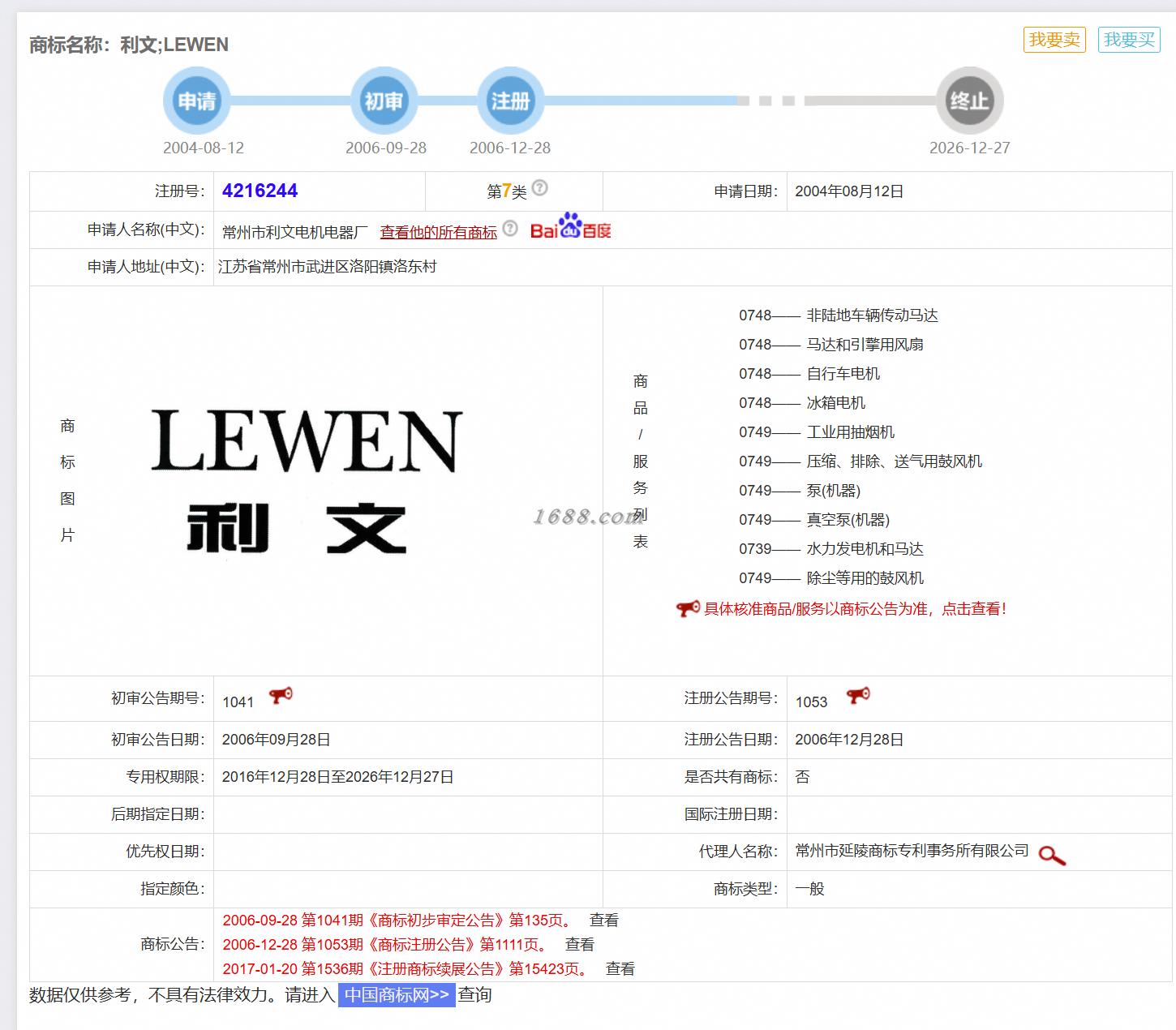This screenshot has height=1030, width=1176.
Task: Click megaphone icon before 具体核准商品 notice
Action: pyautogui.click(x=688, y=608)
